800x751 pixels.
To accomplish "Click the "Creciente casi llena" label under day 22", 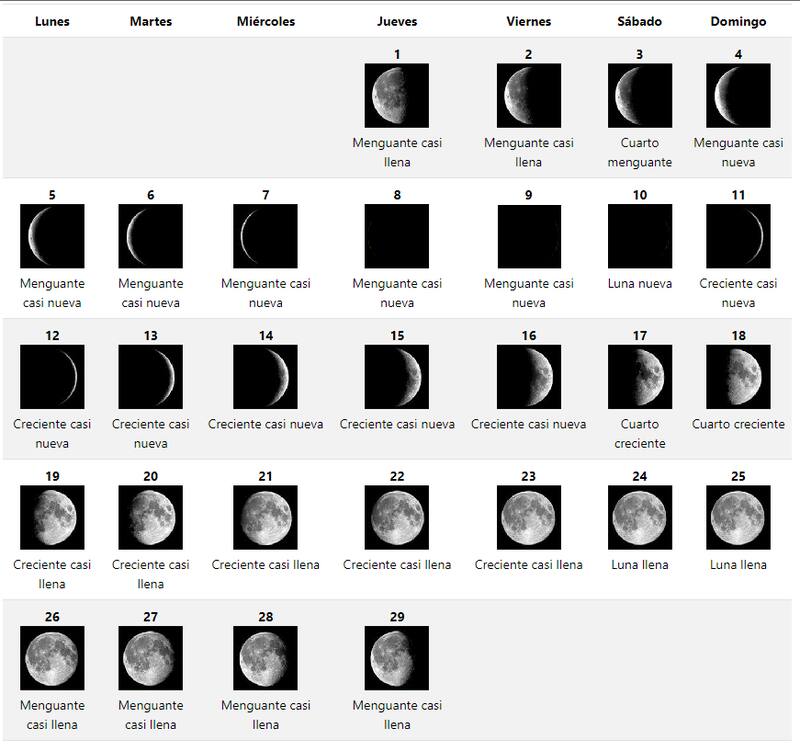I will 397,565.
